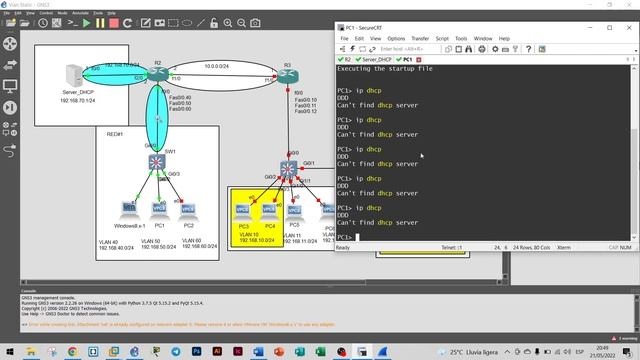Select the draw ellipse tool

point(187,23)
